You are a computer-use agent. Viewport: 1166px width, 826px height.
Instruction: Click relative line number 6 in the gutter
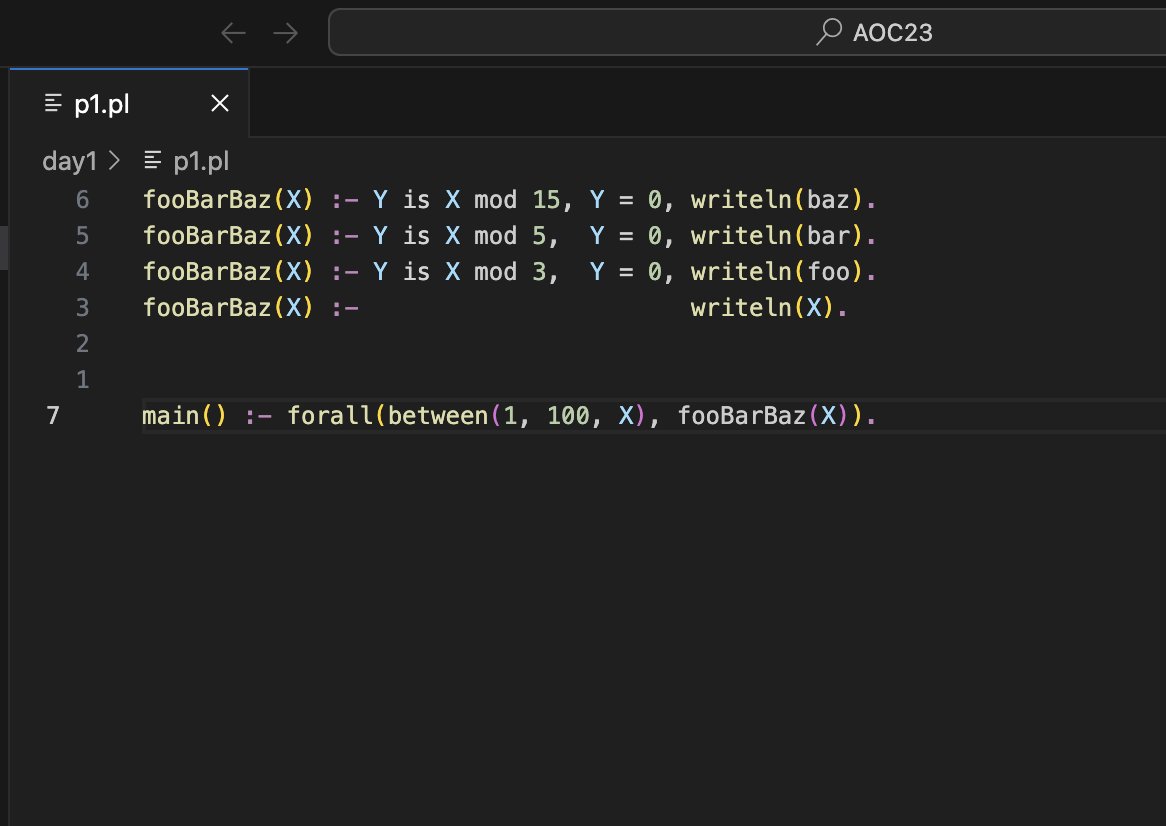(83, 200)
